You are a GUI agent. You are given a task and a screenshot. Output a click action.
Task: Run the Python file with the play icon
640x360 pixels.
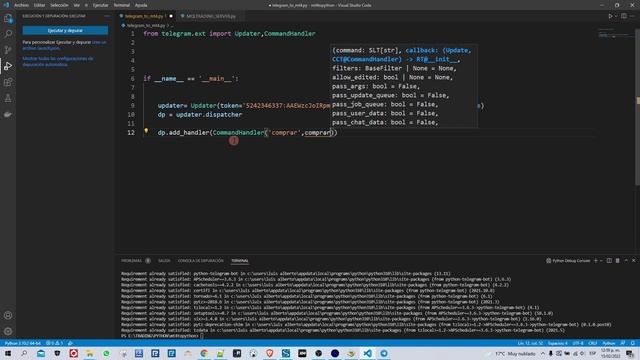610,16
